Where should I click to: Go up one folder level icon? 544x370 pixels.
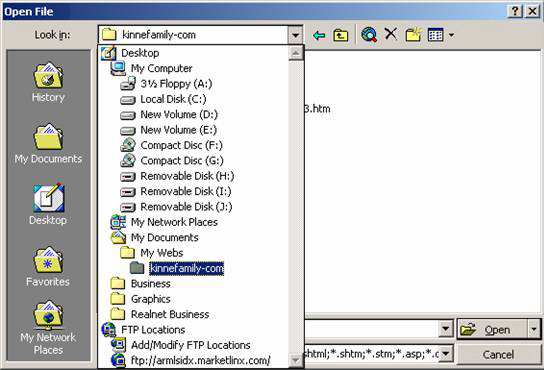[x=340, y=35]
